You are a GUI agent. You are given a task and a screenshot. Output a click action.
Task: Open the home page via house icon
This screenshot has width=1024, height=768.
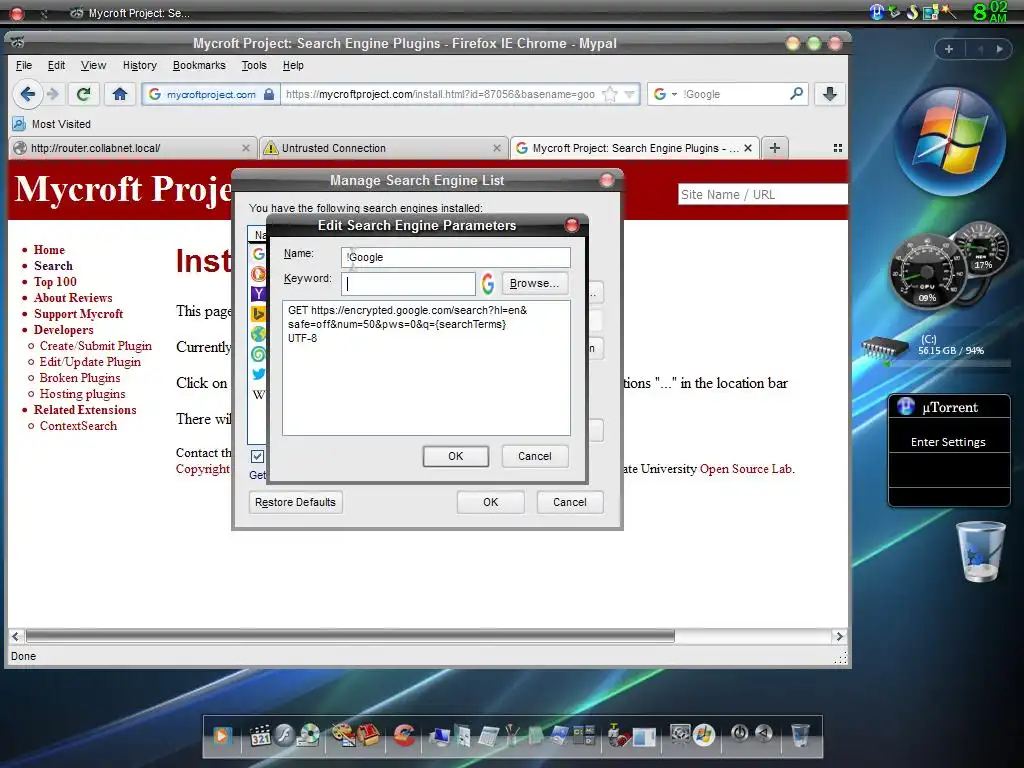click(120, 94)
